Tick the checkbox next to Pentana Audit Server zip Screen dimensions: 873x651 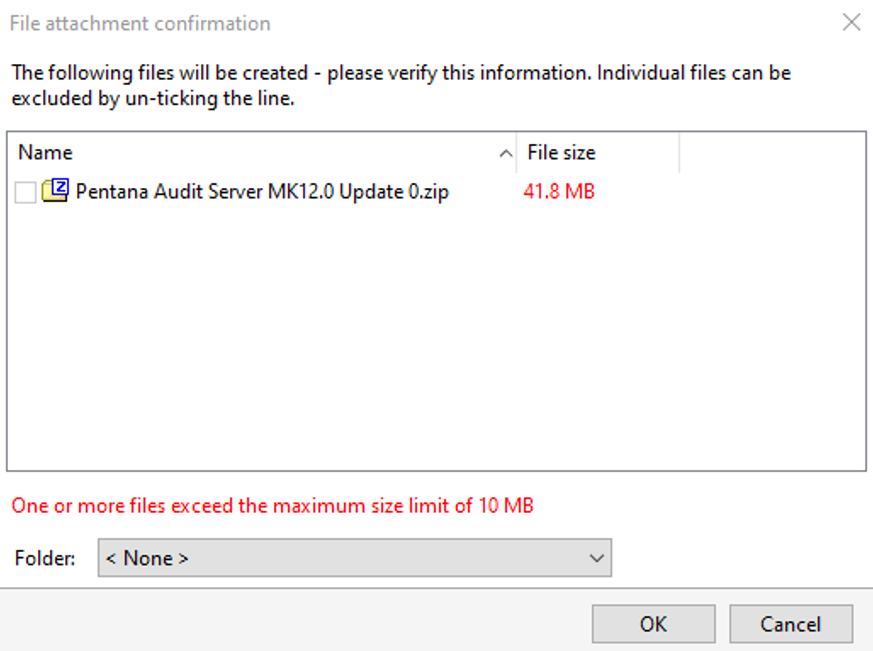pos(26,192)
